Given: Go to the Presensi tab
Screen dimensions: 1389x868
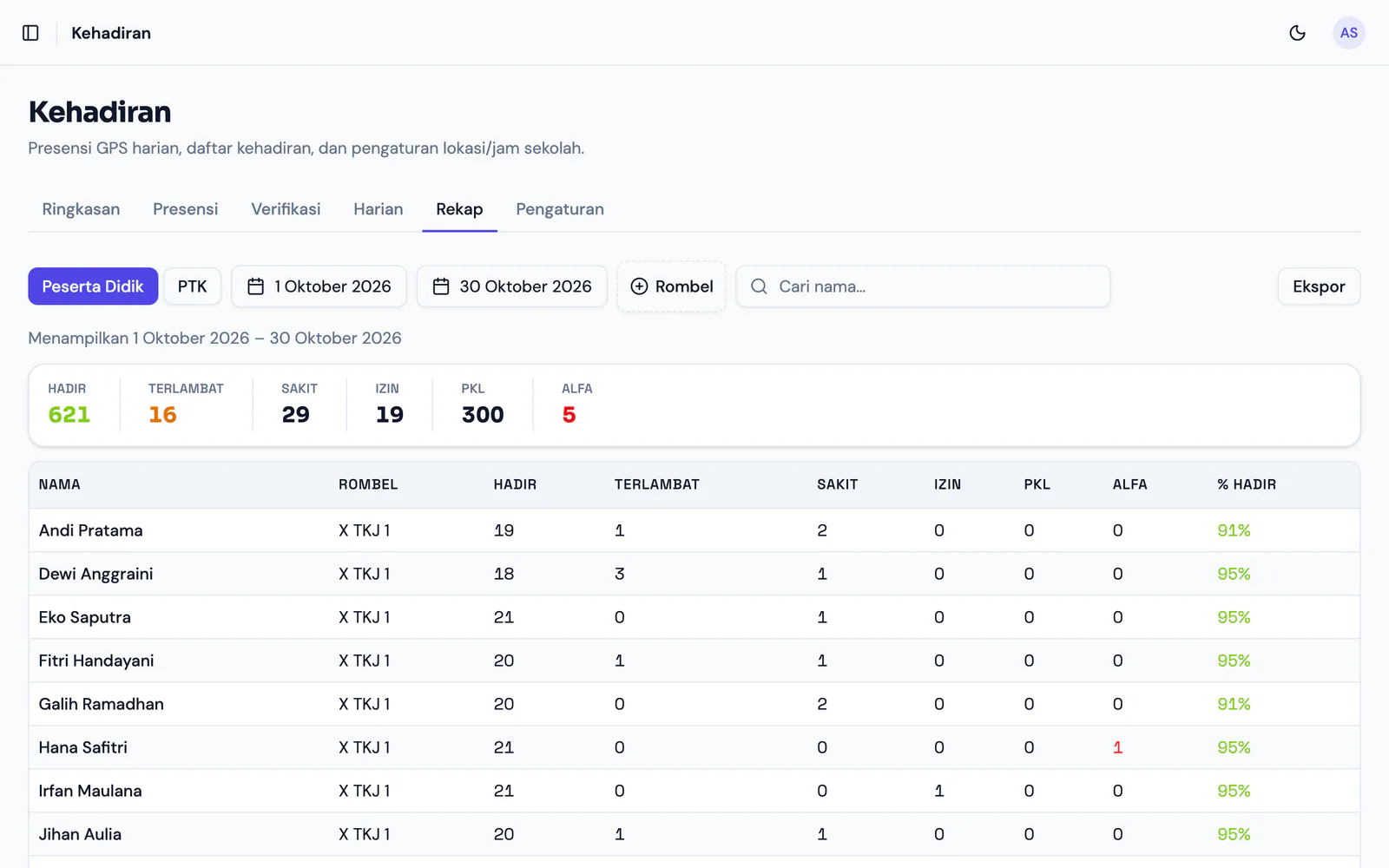Looking at the screenshot, I should click(186, 209).
